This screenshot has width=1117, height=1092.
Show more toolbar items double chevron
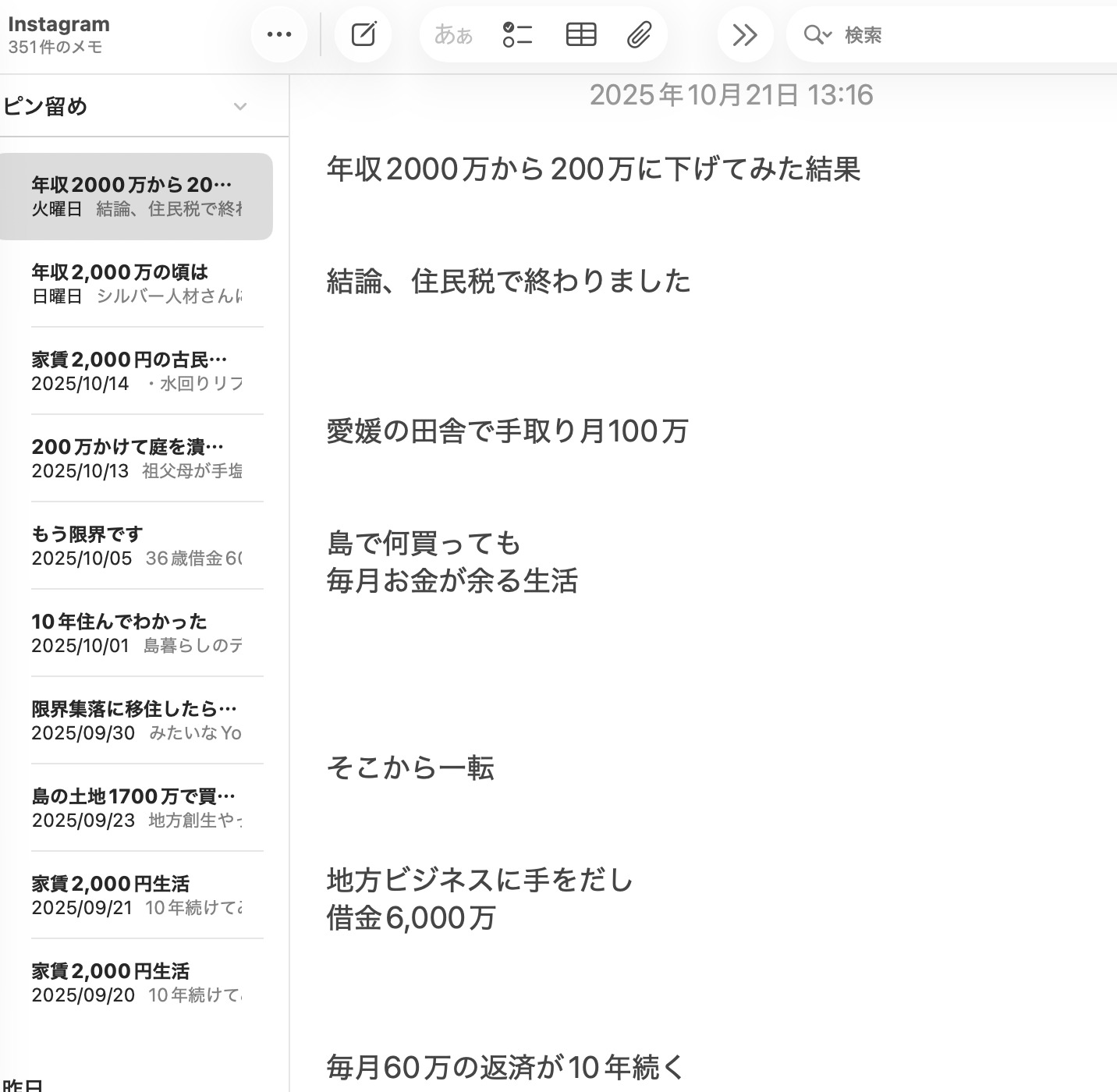(745, 35)
